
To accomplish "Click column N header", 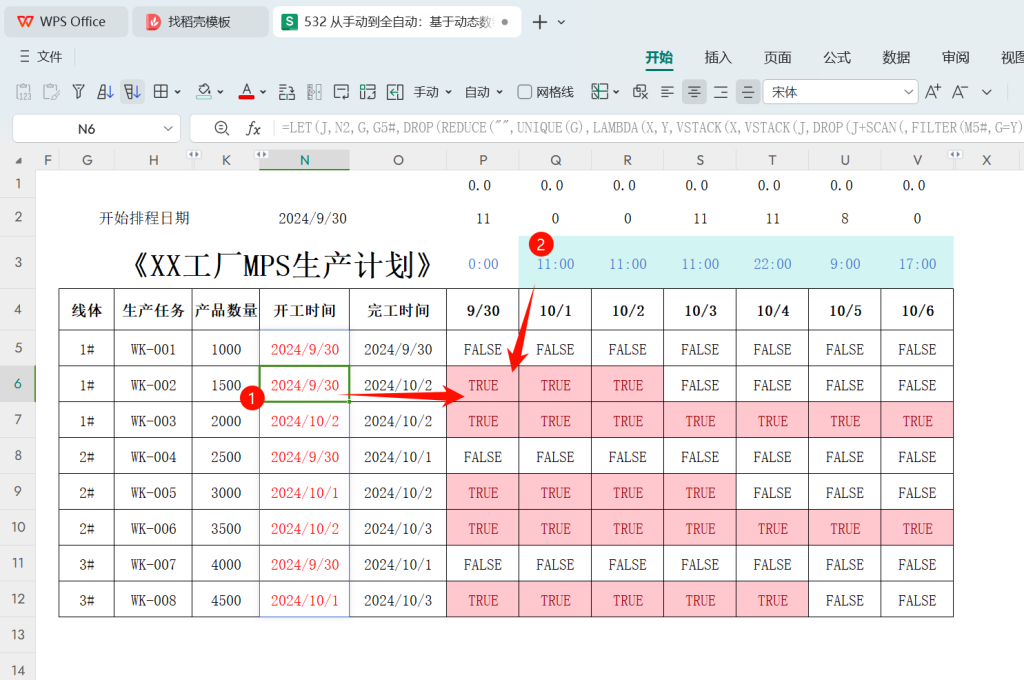I will tap(304, 160).
